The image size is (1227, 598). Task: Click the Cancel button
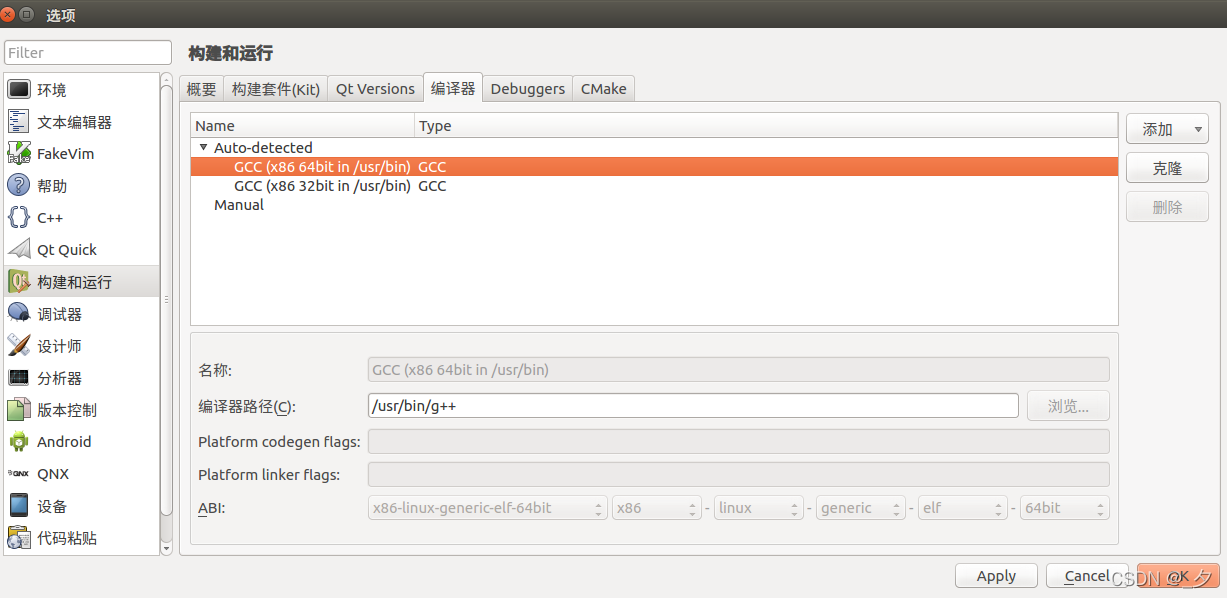point(1087,576)
